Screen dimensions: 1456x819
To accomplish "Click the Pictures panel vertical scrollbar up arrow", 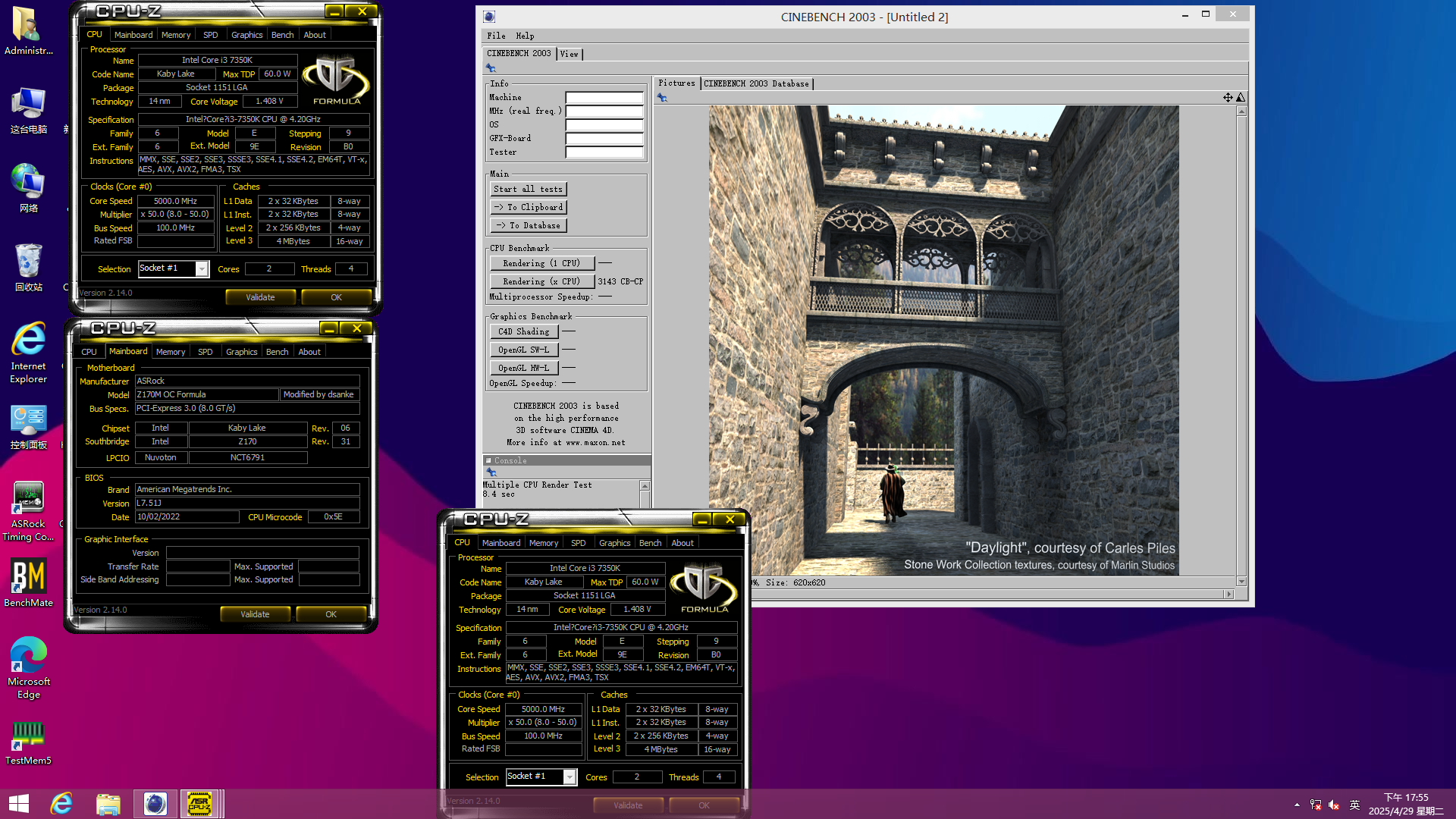I will pyautogui.click(x=1241, y=111).
